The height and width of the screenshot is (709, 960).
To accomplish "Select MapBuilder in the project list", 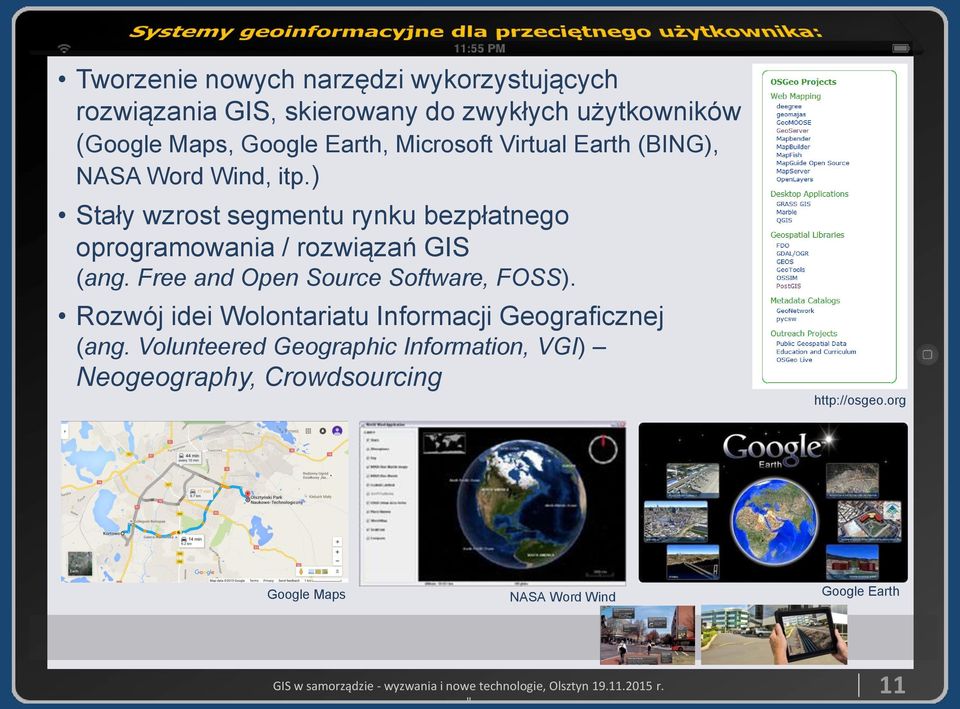I will coord(793,147).
